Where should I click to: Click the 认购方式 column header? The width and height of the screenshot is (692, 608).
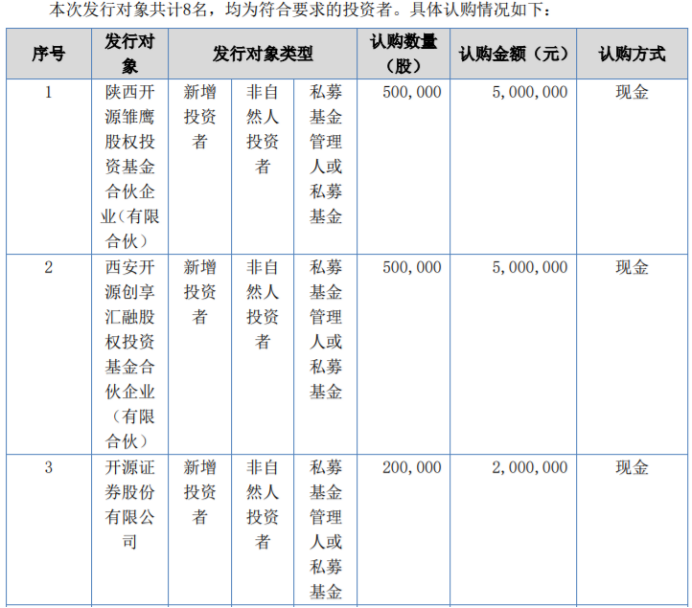coord(632,54)
